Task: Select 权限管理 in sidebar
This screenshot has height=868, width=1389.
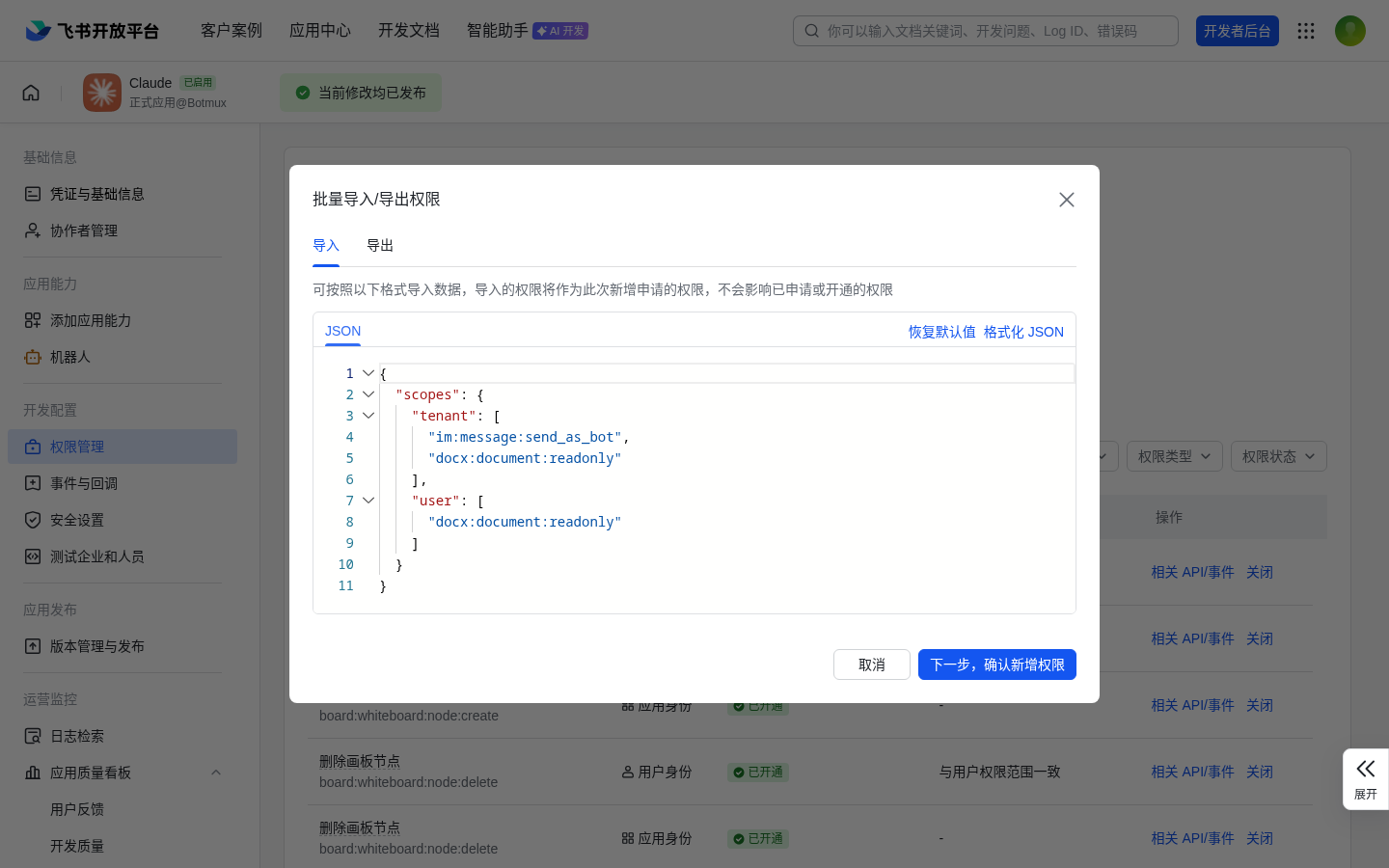Action: [123, 447]
